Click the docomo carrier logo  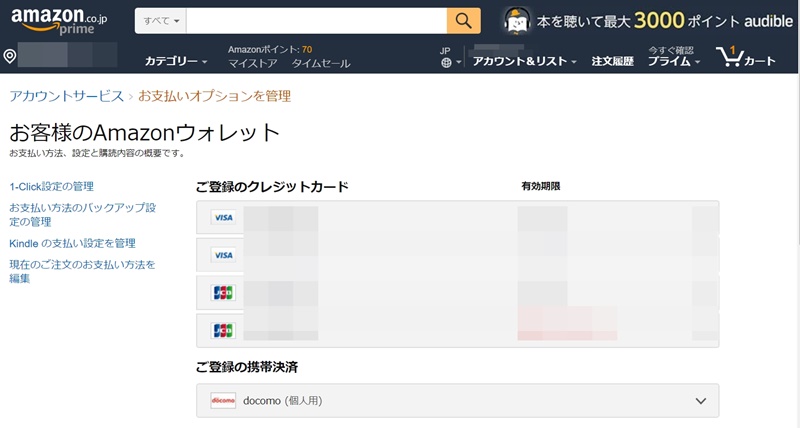pos(223,401)
